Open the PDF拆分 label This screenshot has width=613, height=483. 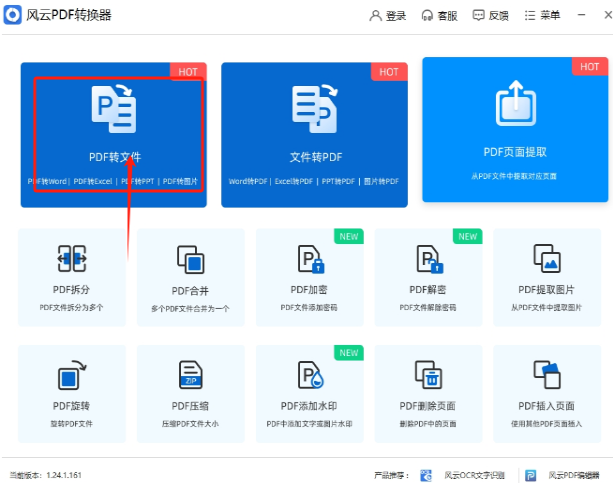click(x=72, y=290)
